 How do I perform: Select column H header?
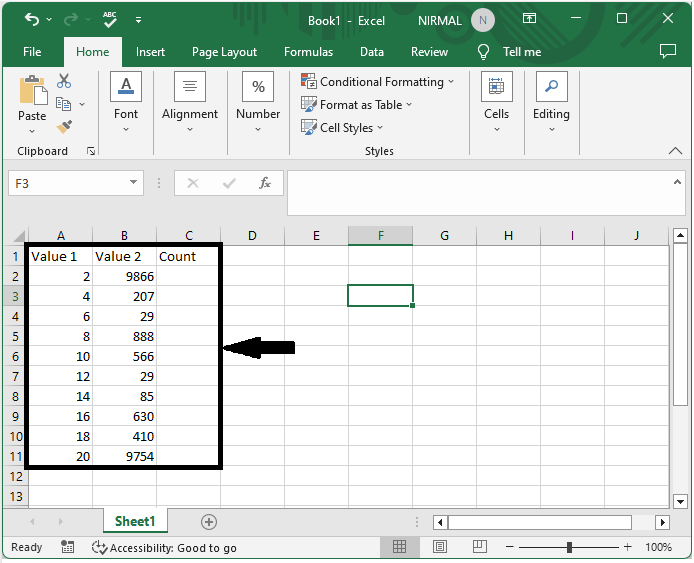point(509,235)
